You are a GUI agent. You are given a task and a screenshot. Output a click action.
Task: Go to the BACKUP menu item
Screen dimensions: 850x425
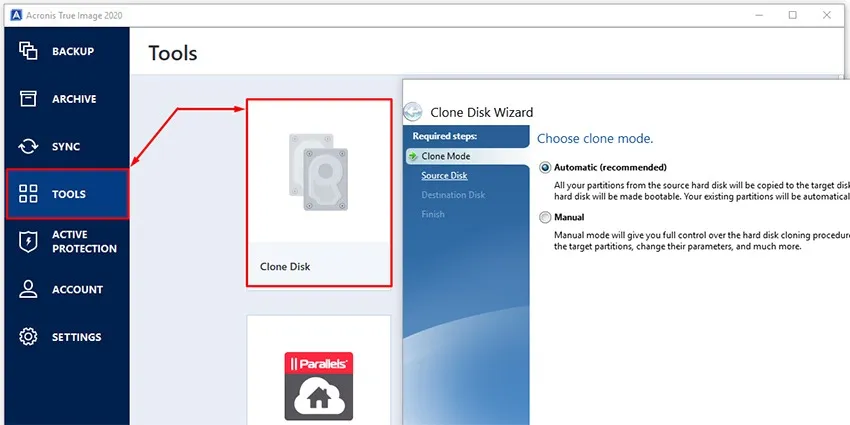click(73, 51)
